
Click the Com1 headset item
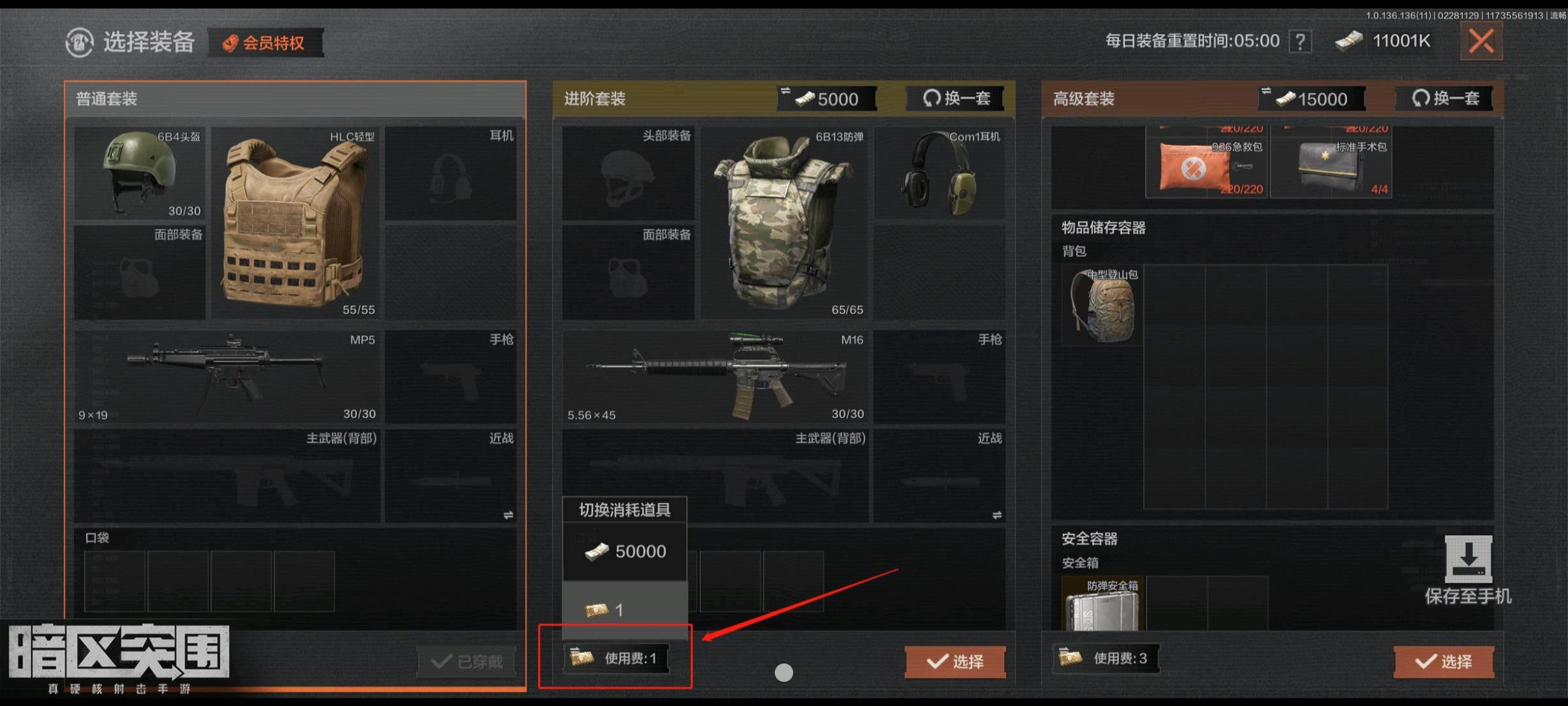[939, 173]
